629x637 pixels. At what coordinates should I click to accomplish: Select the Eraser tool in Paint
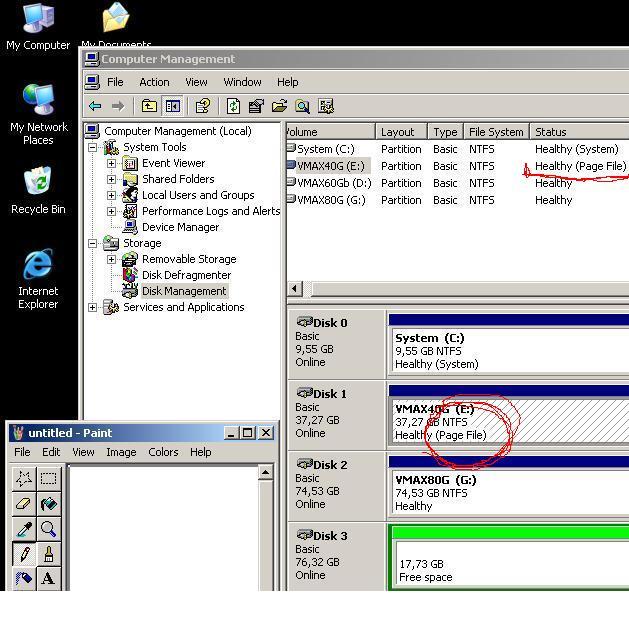click(25, 504)
